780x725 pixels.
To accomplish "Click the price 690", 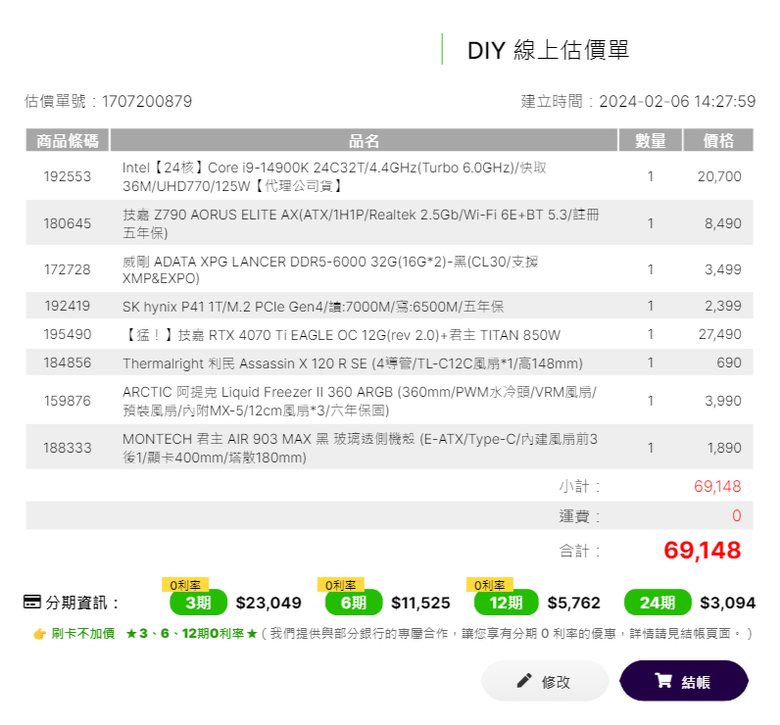I will coord(729,363).
